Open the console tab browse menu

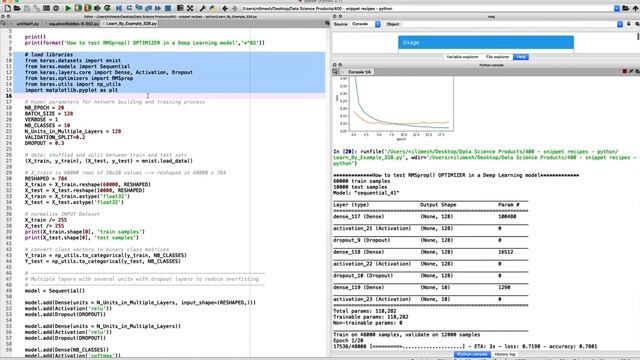click(x=336, y=71)
